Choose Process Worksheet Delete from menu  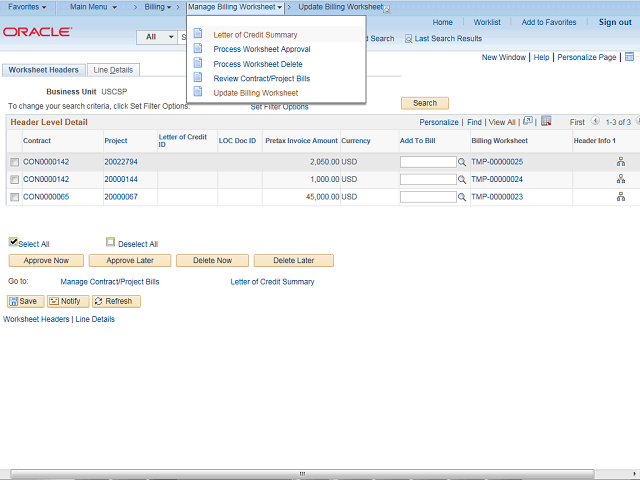258,64
